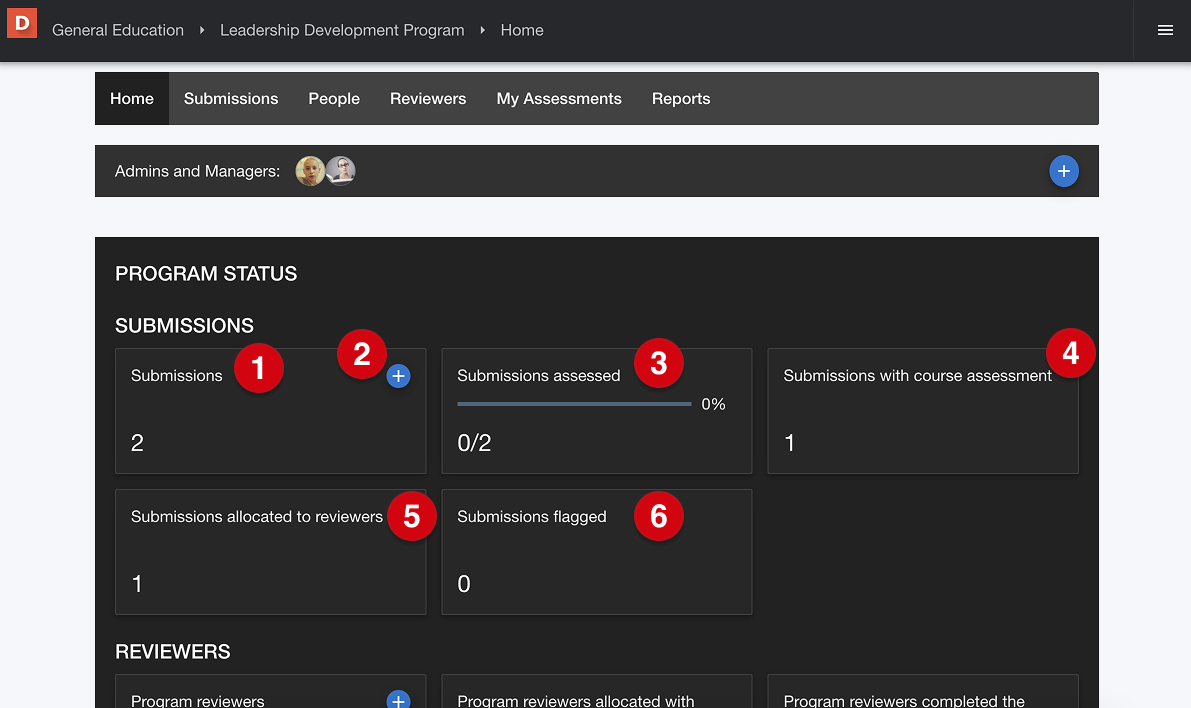Click the red badge 6 next to Submissions flagged

[658, 516]
